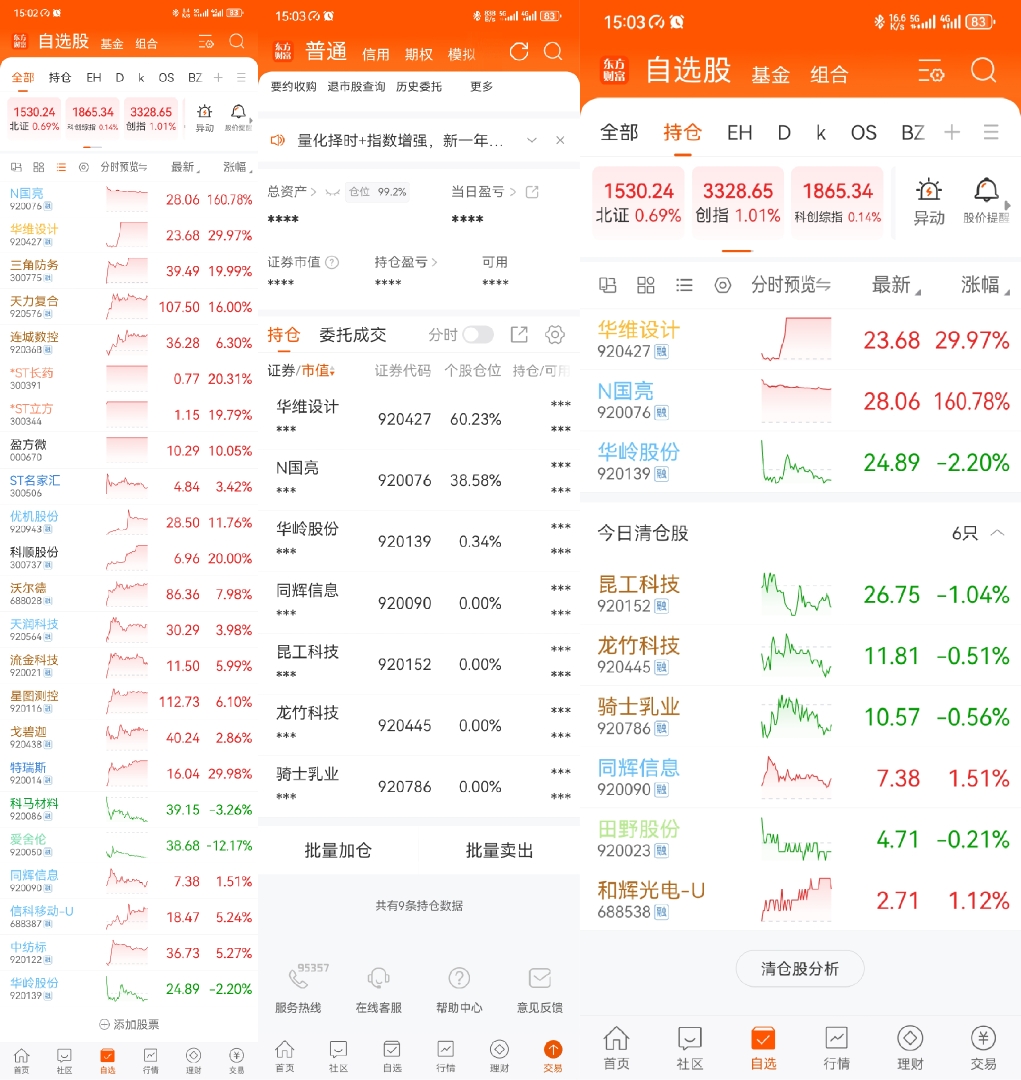Open the 退市股查询 link

tap(356, 87)
